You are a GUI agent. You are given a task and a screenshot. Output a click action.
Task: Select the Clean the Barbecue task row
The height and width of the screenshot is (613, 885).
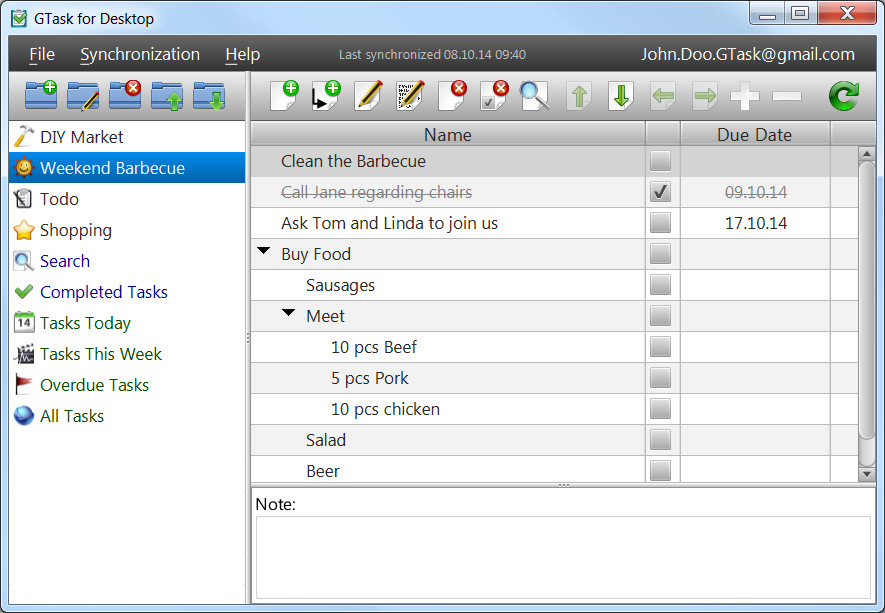(x=554, y=161)
